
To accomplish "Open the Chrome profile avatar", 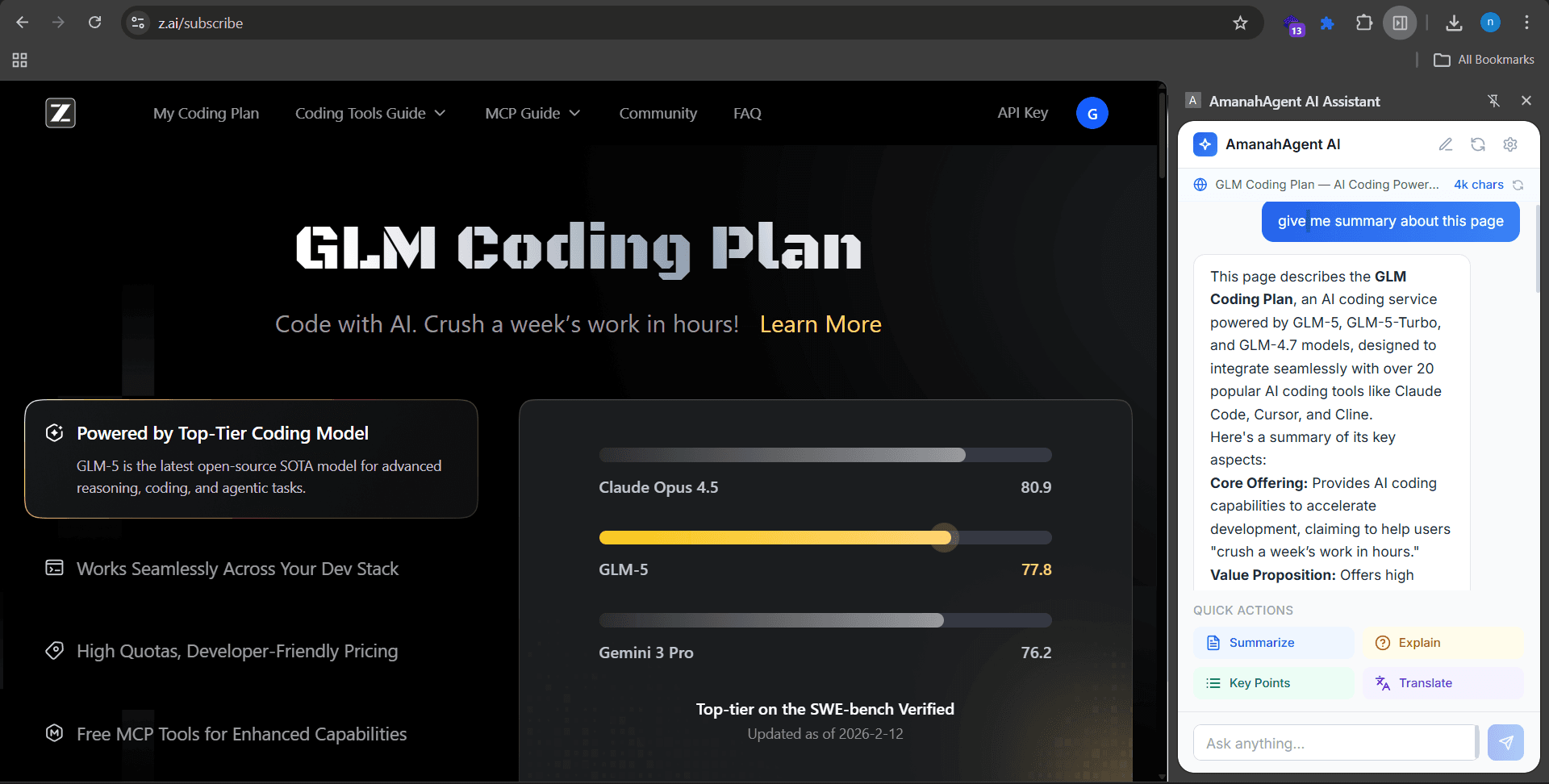I will pos(1490,23).
